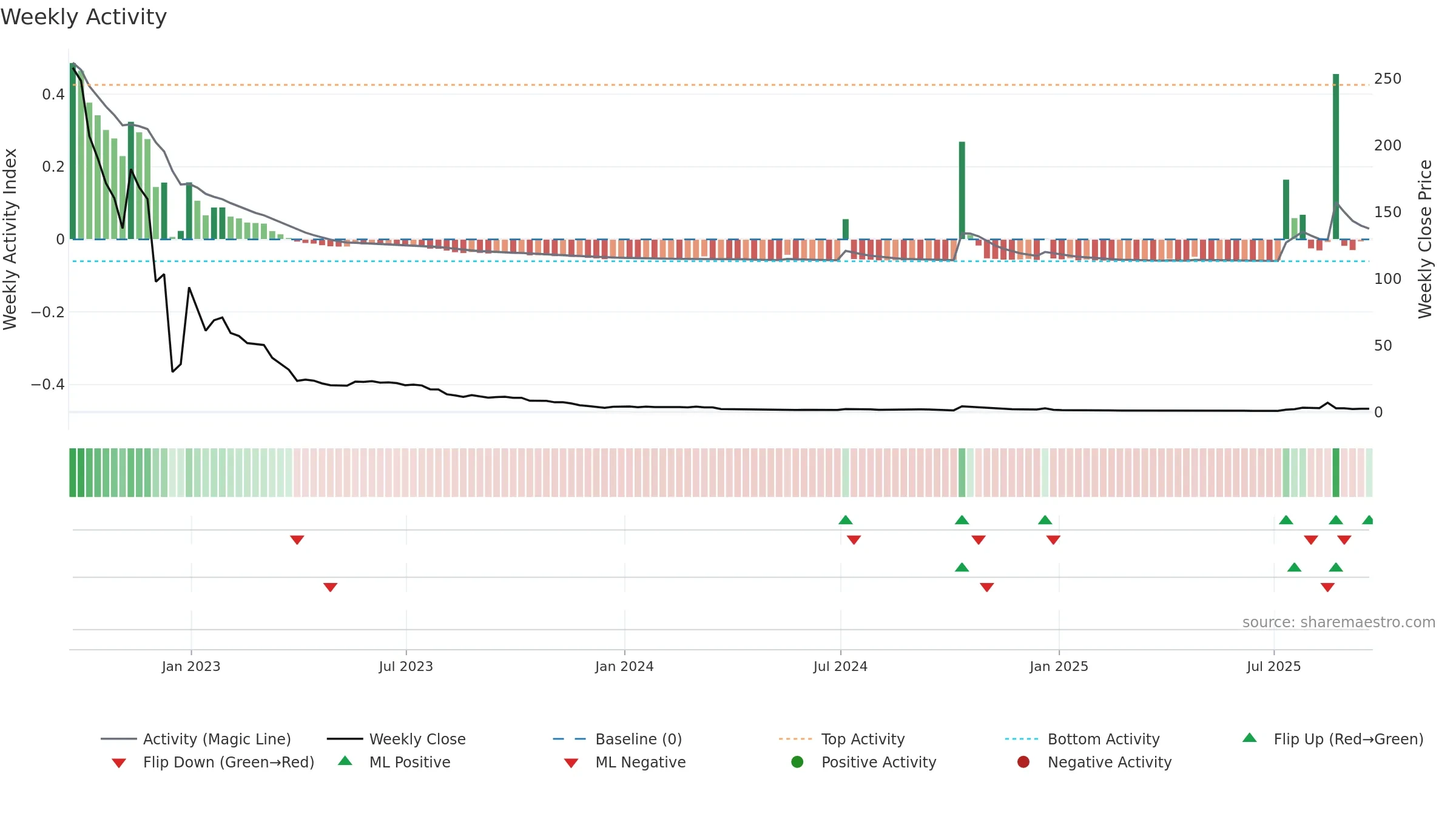Image resolution: width=1456 pixels, height=819 pixels.
Task: Click the Weekly Close Price axis title
Action: (1425, 239)
